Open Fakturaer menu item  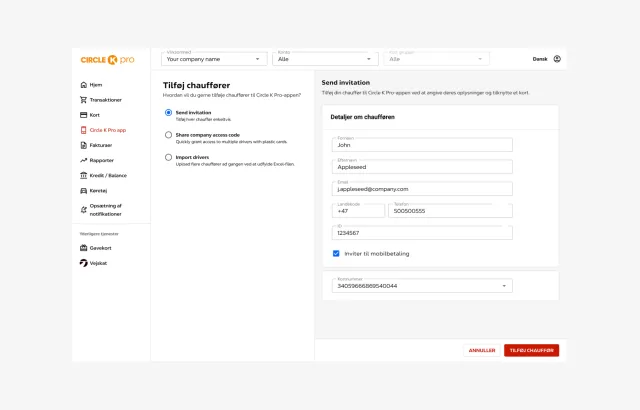tap(101, 145)
